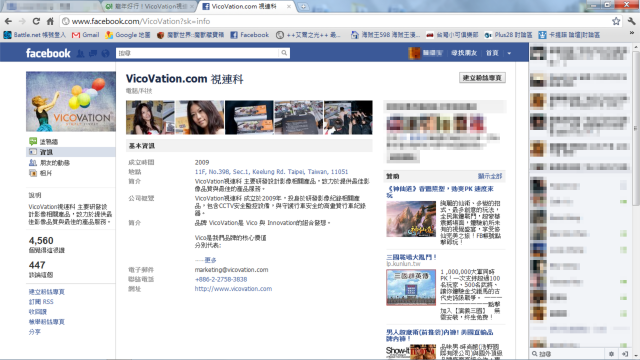Open the first photo of woman in red
This screenshot has width=640, height=360.
tap(150, 118)
